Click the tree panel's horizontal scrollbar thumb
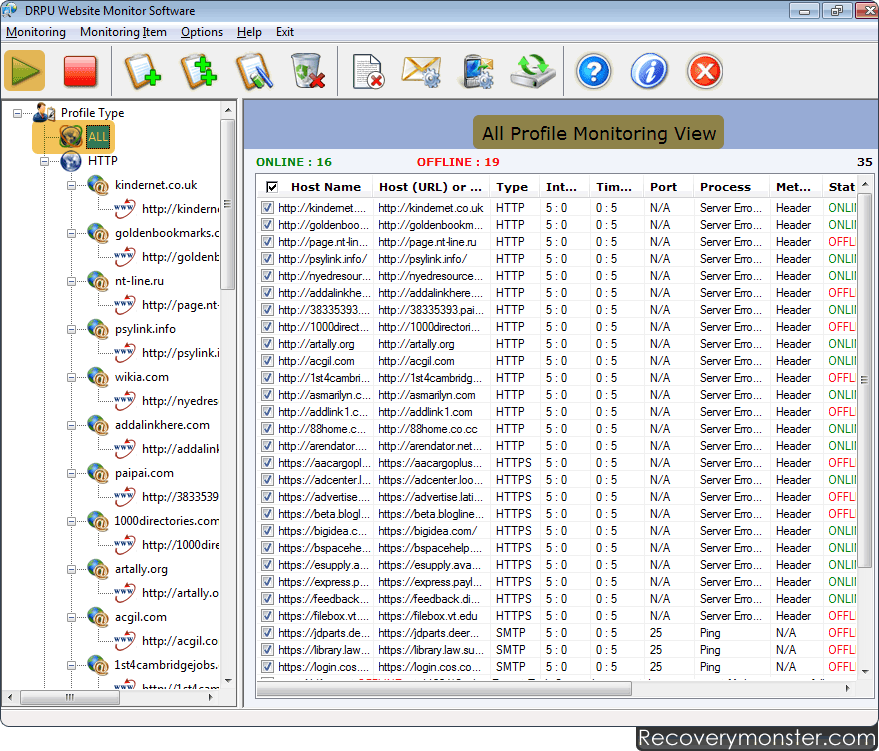Screen dimensions: 879x751 [70, 697]
